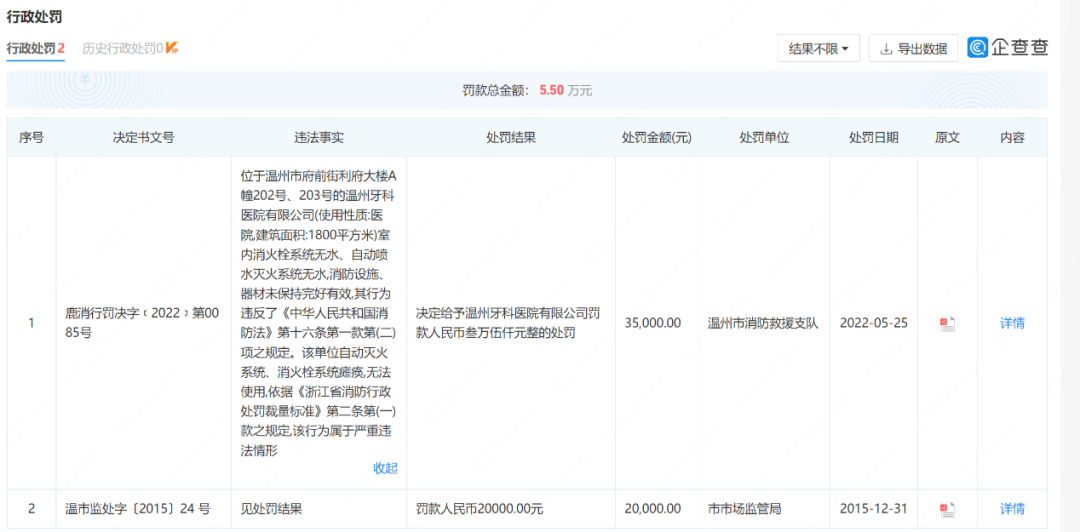Click the 35,000.00 penalty amount cell
Image resolution: width=1080 pixels, height=532 pixels.
tap(652, 323)
